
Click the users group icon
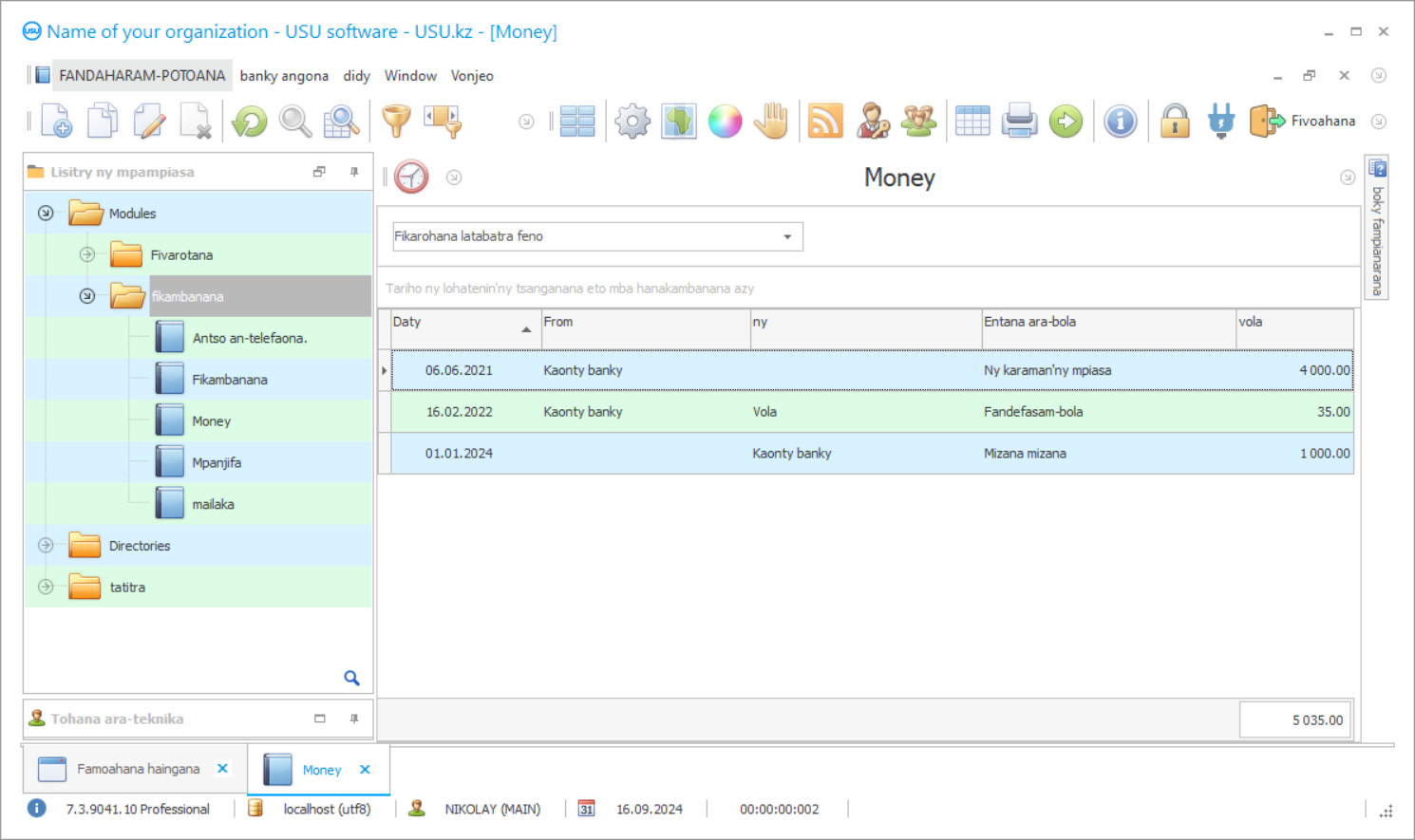click(918, 121)
